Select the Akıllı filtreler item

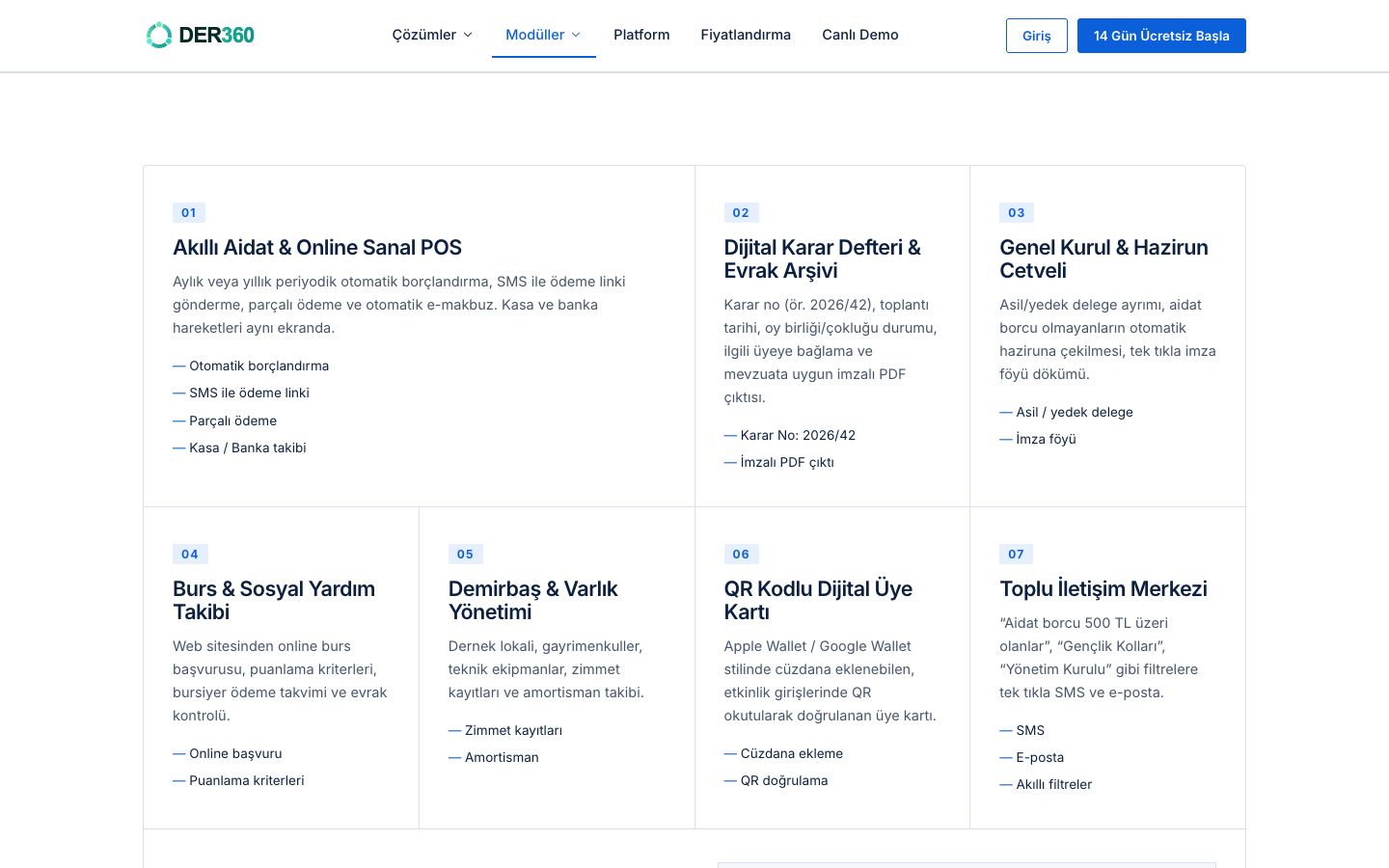[1046, 784]
